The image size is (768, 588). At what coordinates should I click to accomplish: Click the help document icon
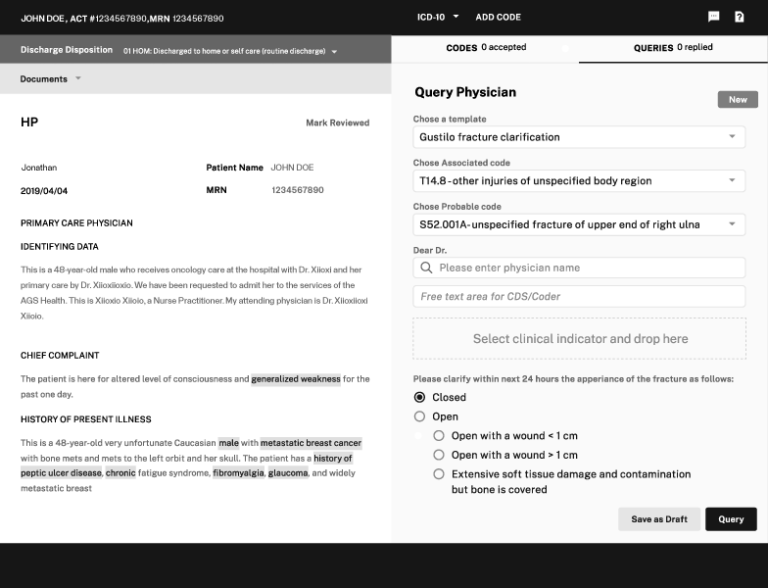[739, 17]
